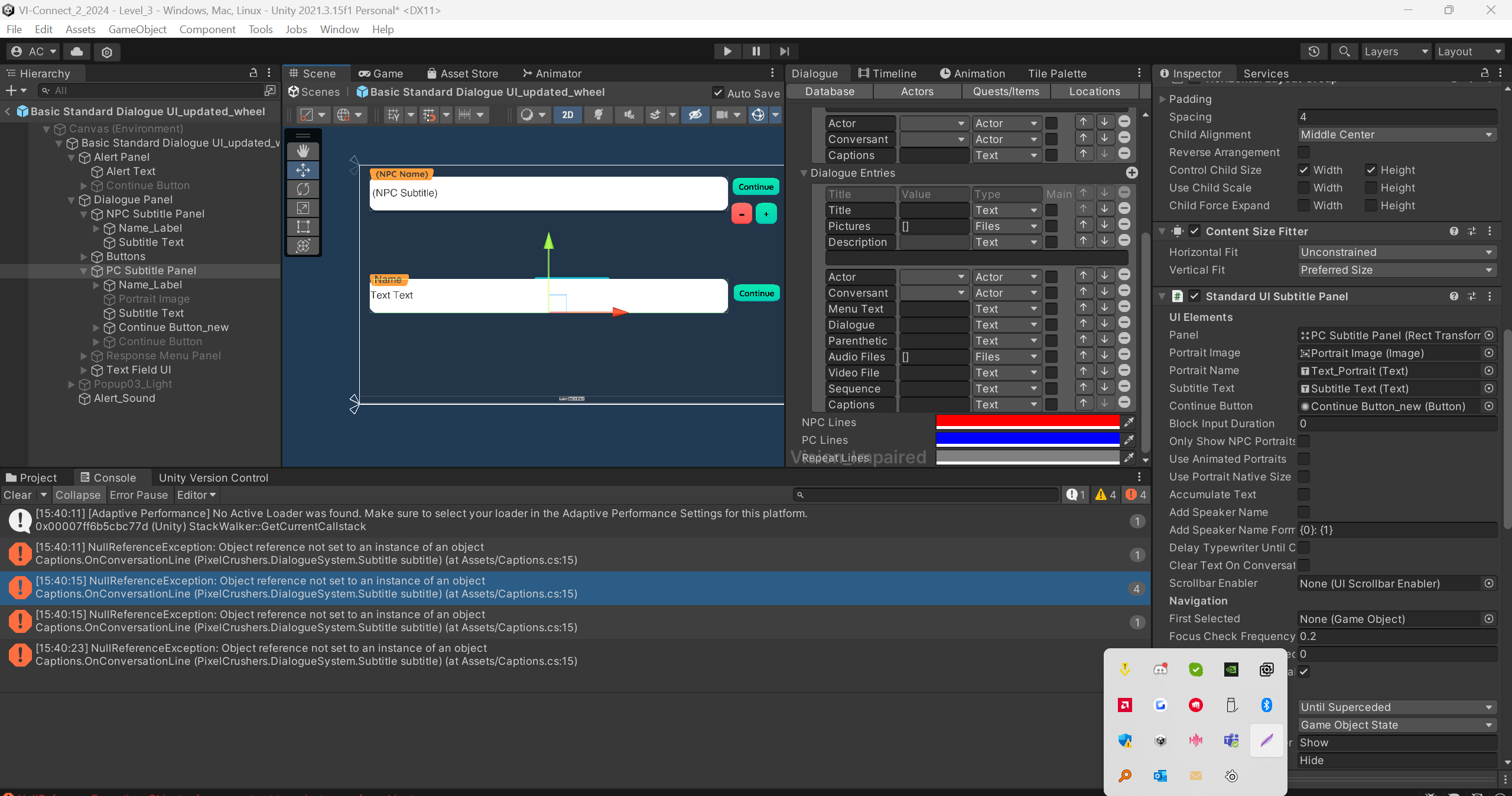Switch to the Timeline tab
1512x796 pixels.
click(887, 73)
